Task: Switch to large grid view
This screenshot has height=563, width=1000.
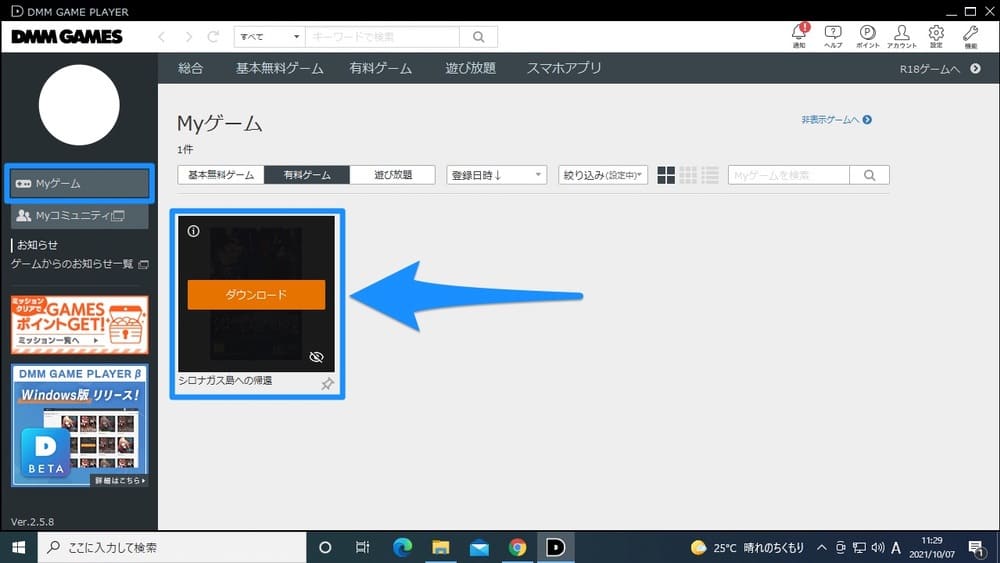Action: (x=666, y=175)
